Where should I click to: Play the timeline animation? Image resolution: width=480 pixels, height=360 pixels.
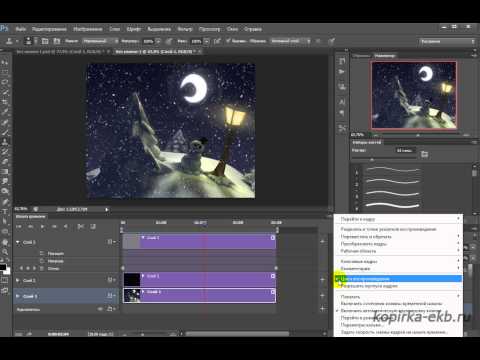(x=42, y=227)
